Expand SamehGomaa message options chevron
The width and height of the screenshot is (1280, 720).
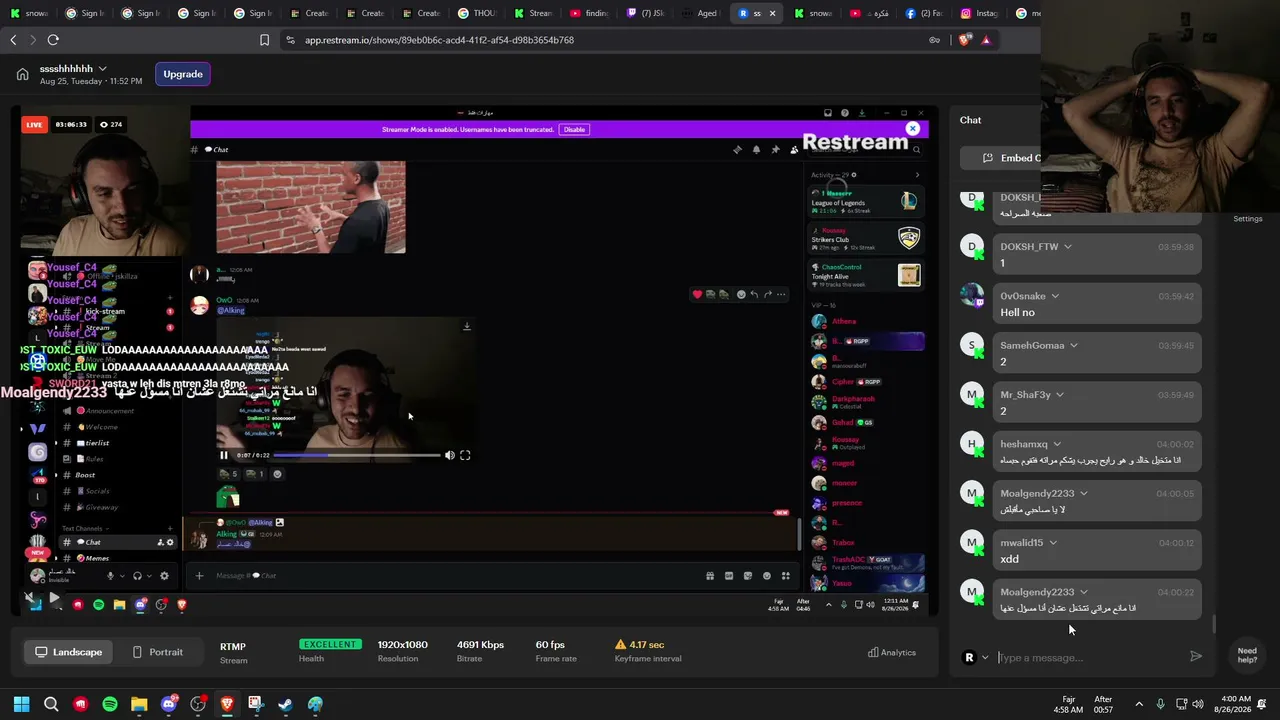(1073, 345)
